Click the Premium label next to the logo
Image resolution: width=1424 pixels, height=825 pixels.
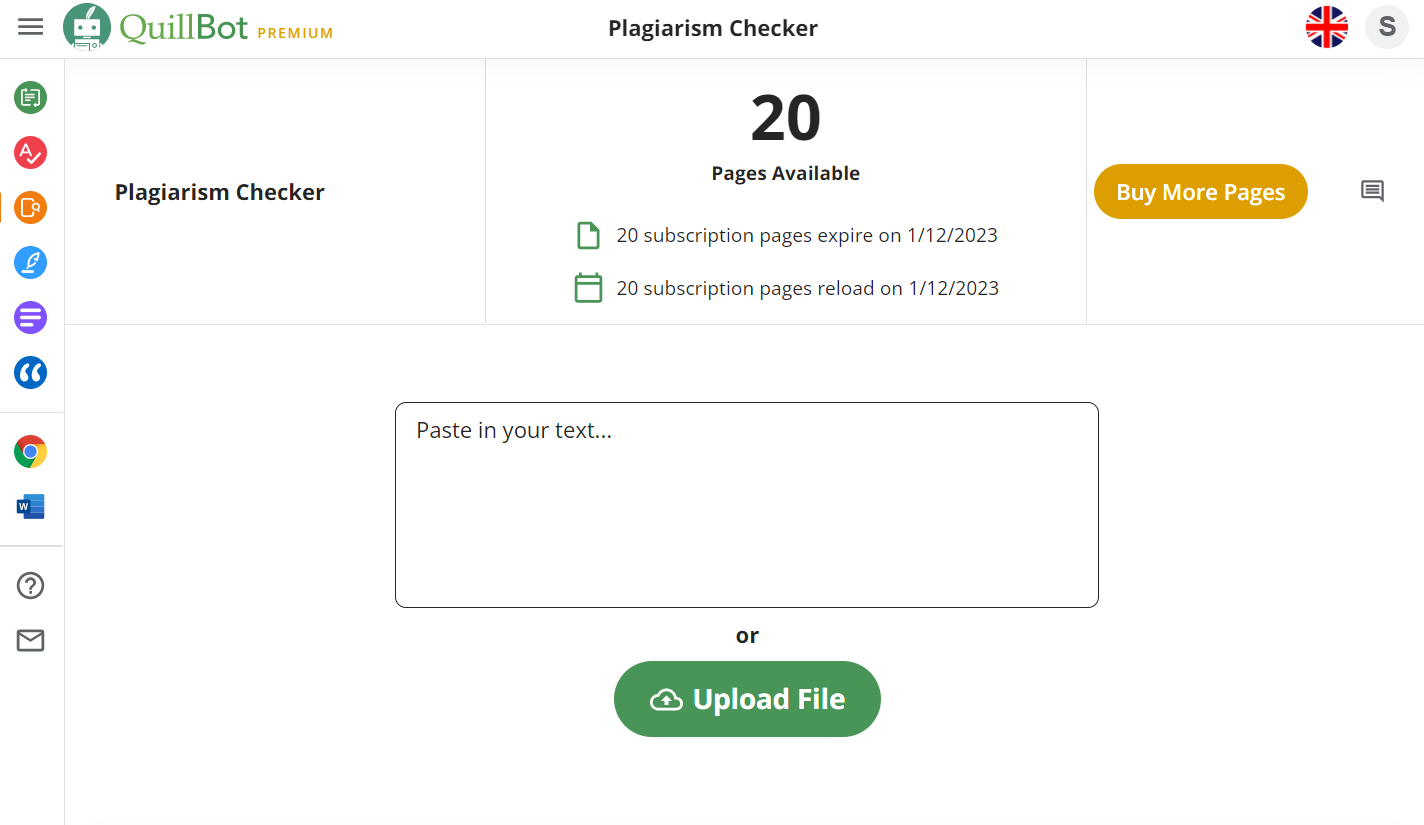(295, 32)
